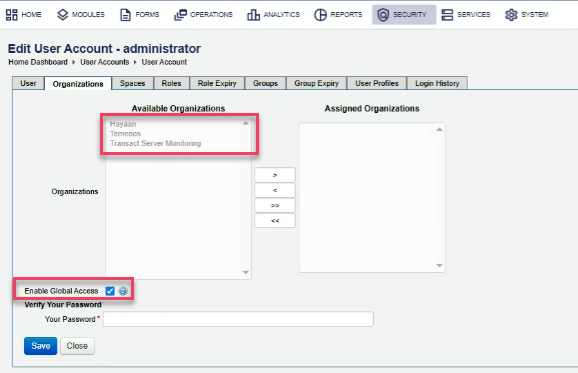This screenshot has height=373, width=578.
Task: Open the Home grid icon
Action: click(11, 15)
